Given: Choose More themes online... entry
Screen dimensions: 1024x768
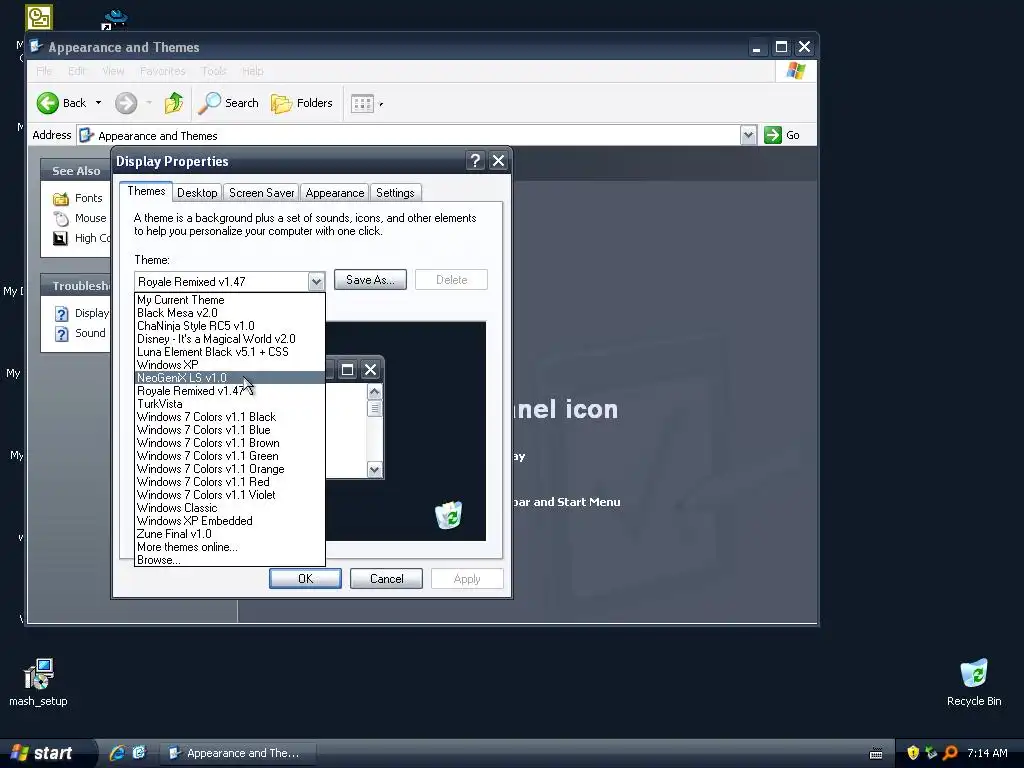Looking at the screenshot, I should 229,547.
